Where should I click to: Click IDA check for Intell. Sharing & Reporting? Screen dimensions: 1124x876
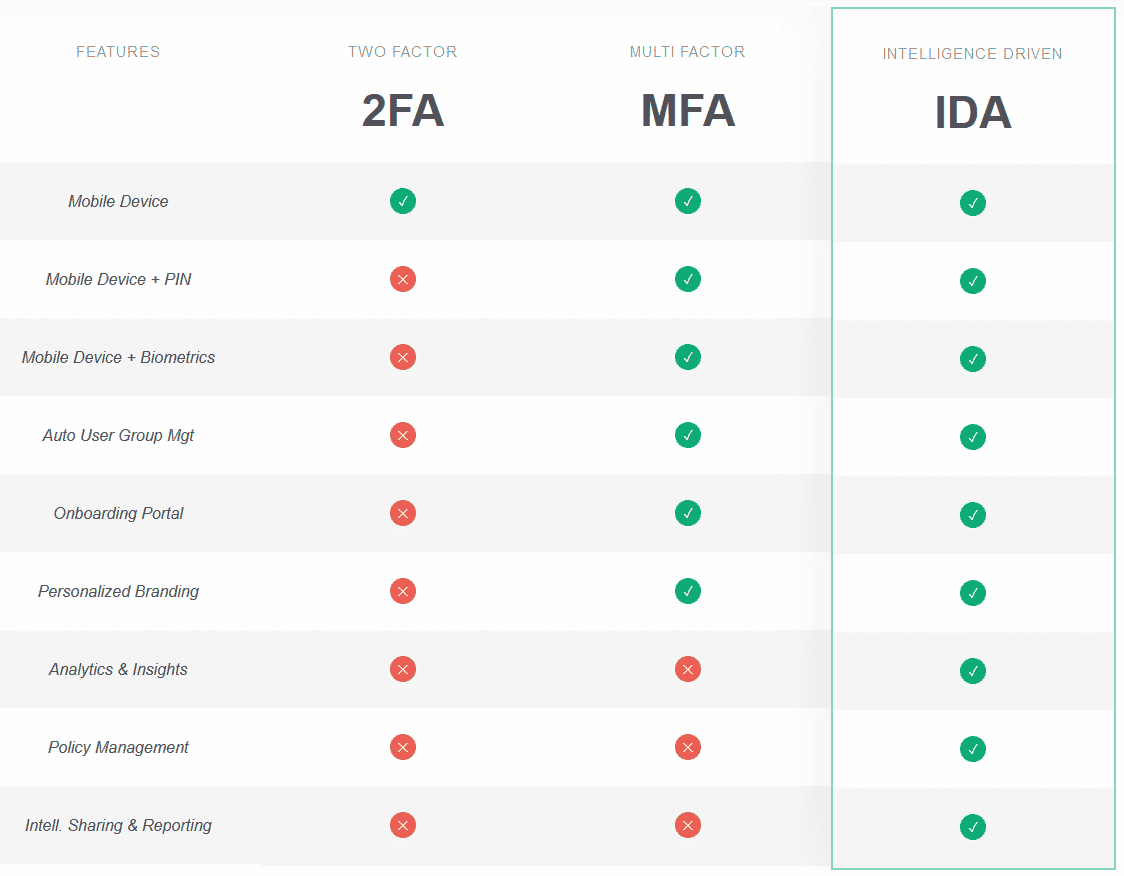pos(973,827)
